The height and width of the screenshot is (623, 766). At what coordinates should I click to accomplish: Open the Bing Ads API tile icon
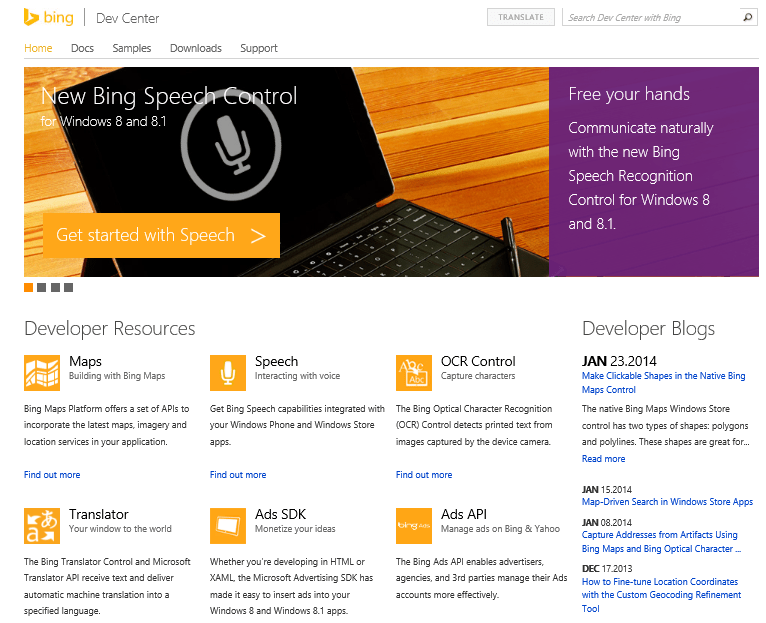414,526
